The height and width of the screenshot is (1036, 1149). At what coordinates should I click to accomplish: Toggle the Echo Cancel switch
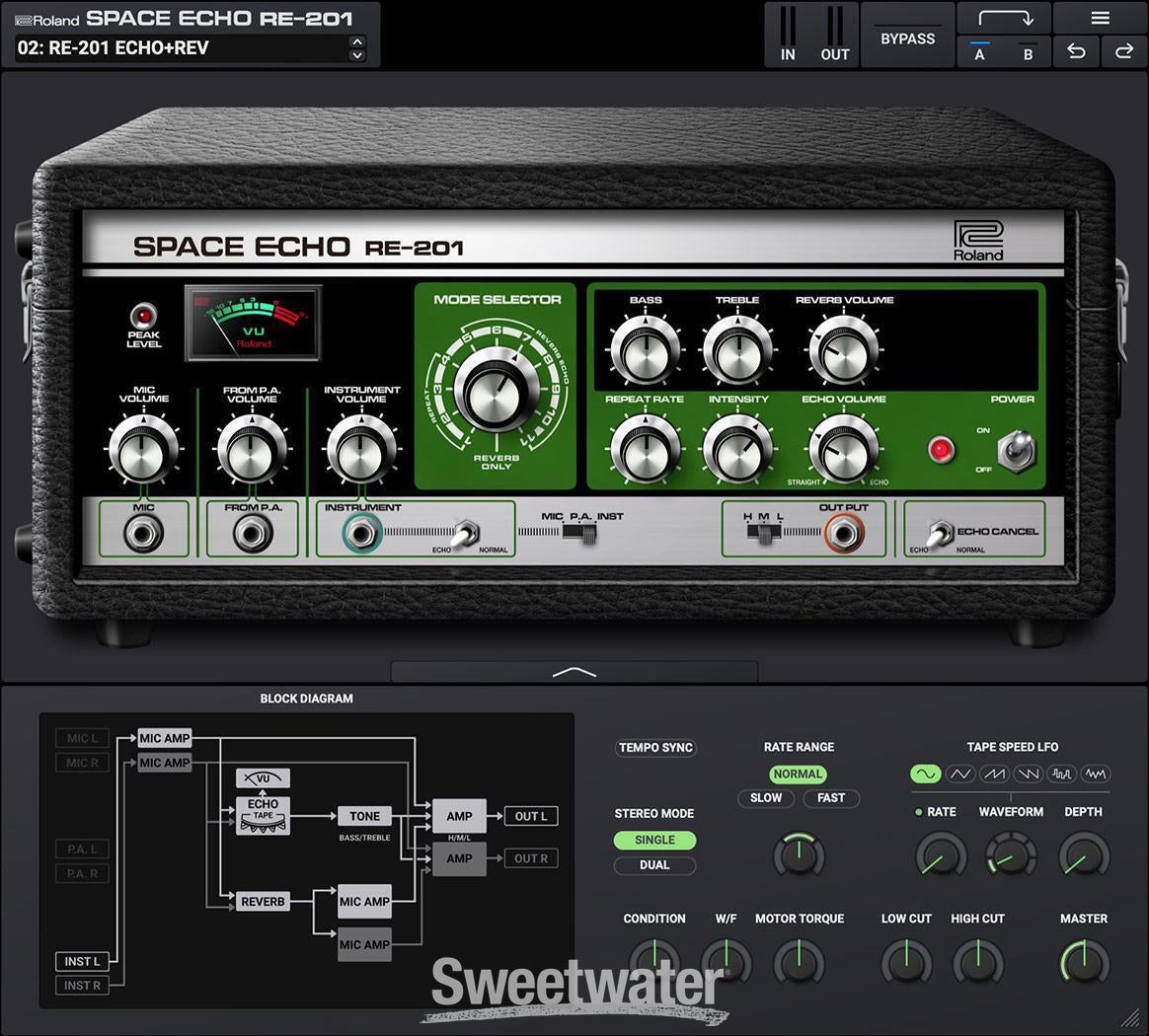pos(940,533)
